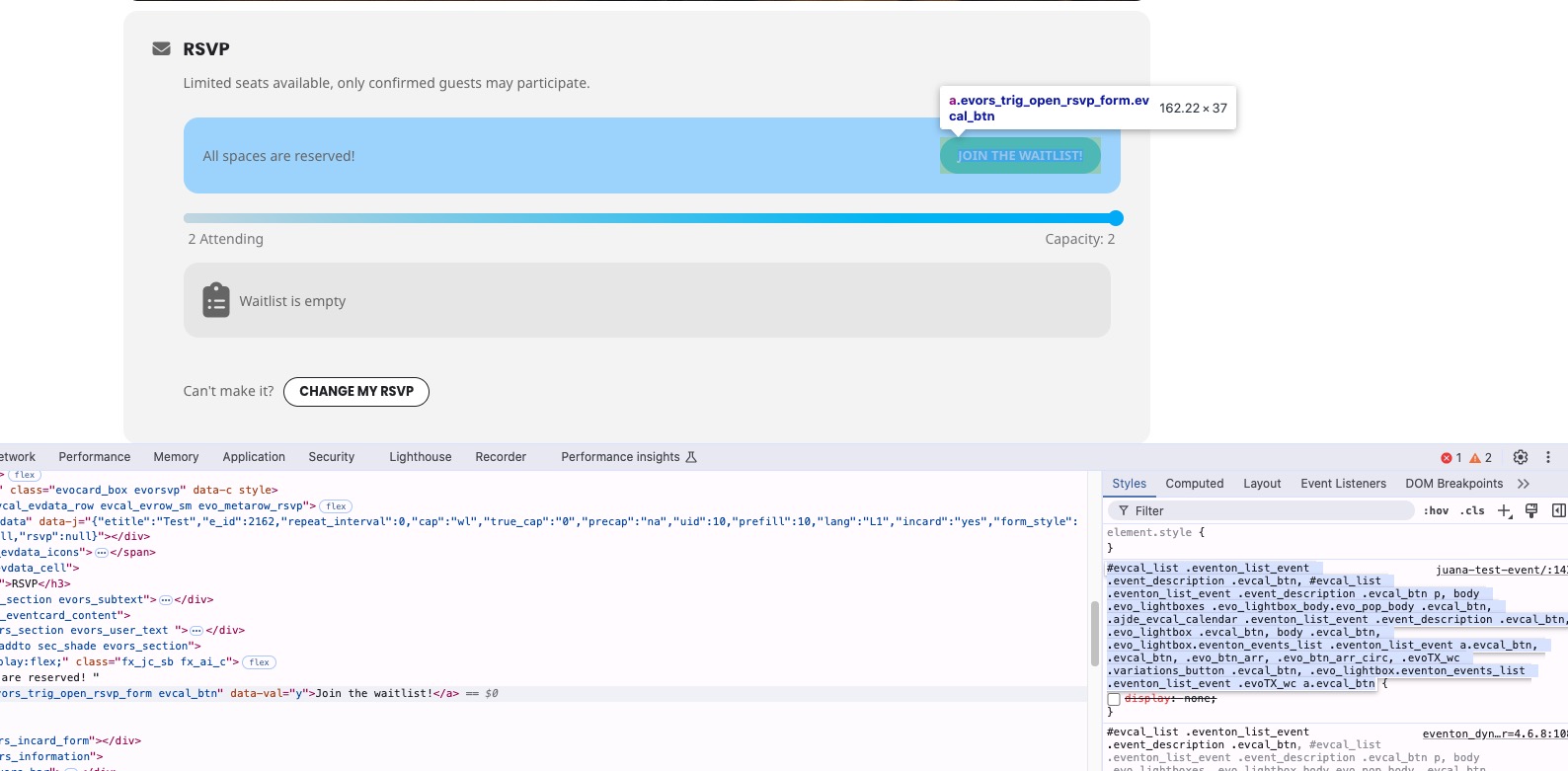1568x771 pixels.
Task: Click in the Styles Filter field
Action: click(1261, 510)
